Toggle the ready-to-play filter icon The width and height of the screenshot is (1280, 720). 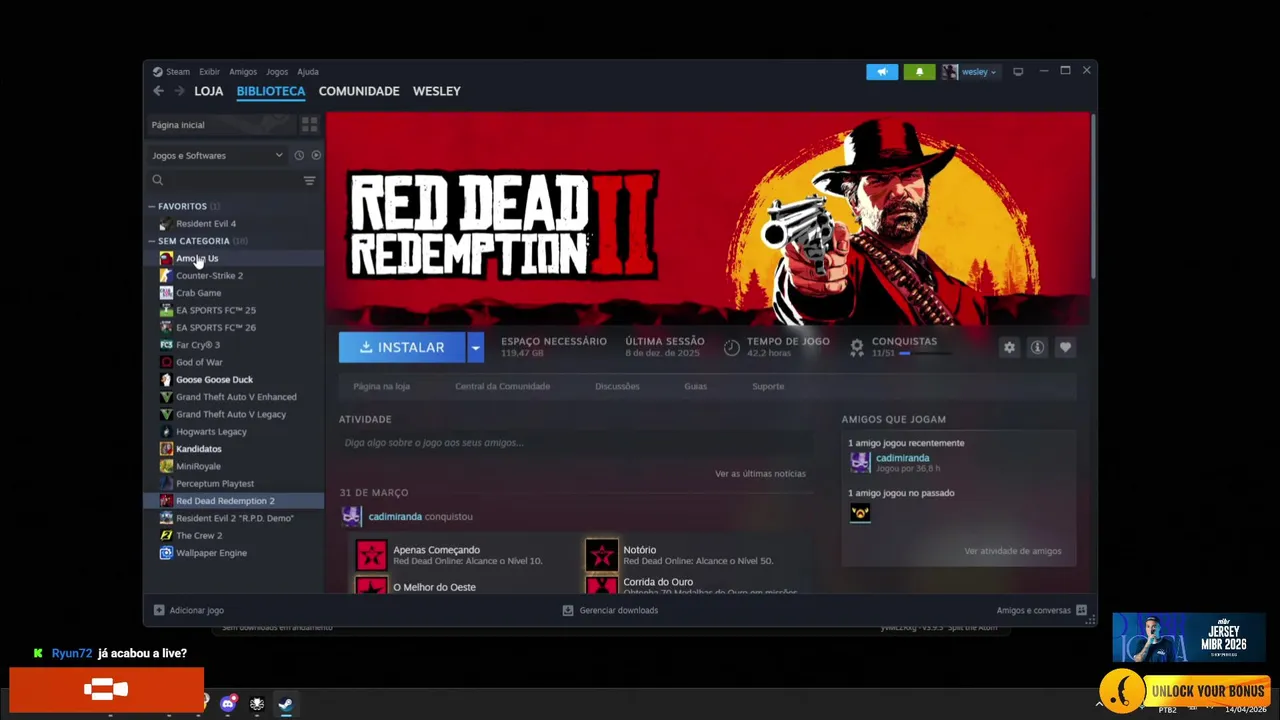316,155
